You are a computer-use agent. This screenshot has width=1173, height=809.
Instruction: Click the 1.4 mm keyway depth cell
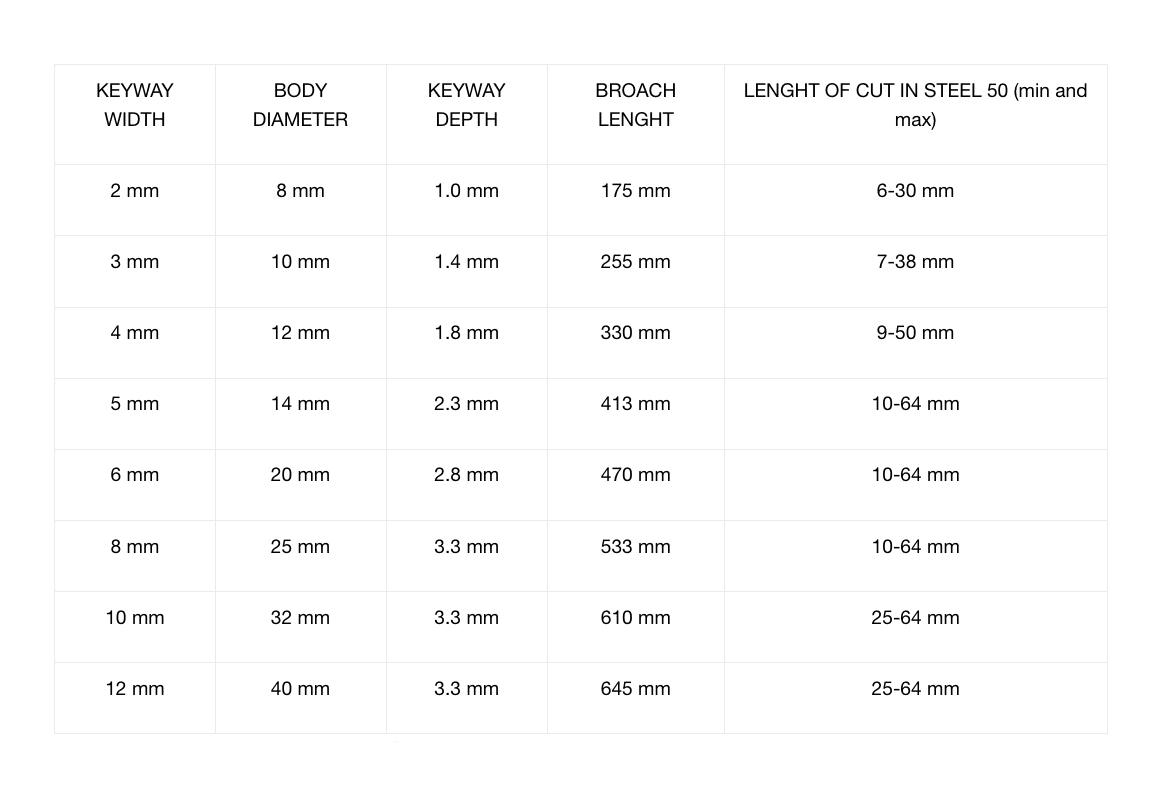[x=466, y=262]
